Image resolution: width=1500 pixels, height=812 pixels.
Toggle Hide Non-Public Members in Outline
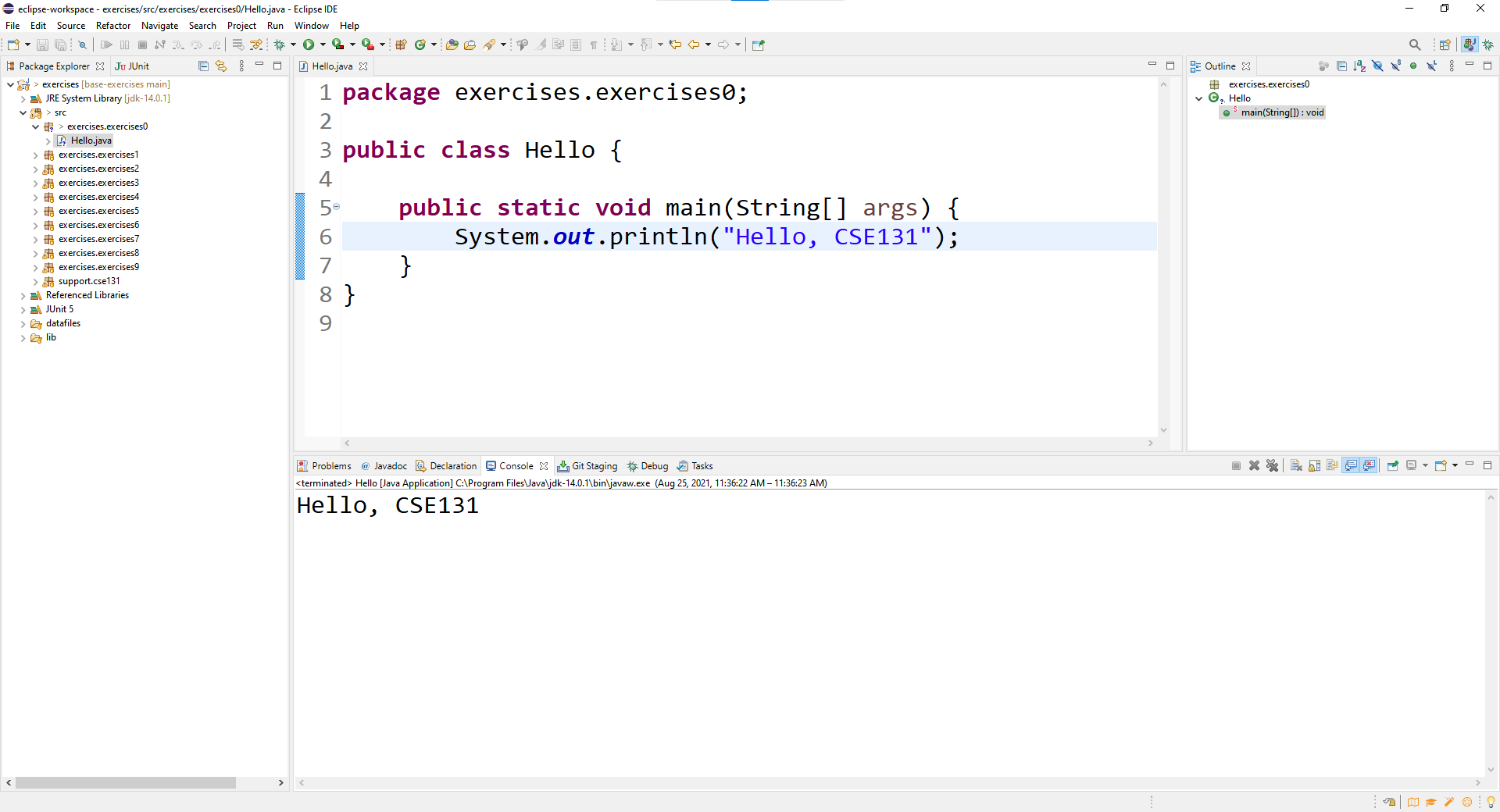click(x=1413, y=66)
